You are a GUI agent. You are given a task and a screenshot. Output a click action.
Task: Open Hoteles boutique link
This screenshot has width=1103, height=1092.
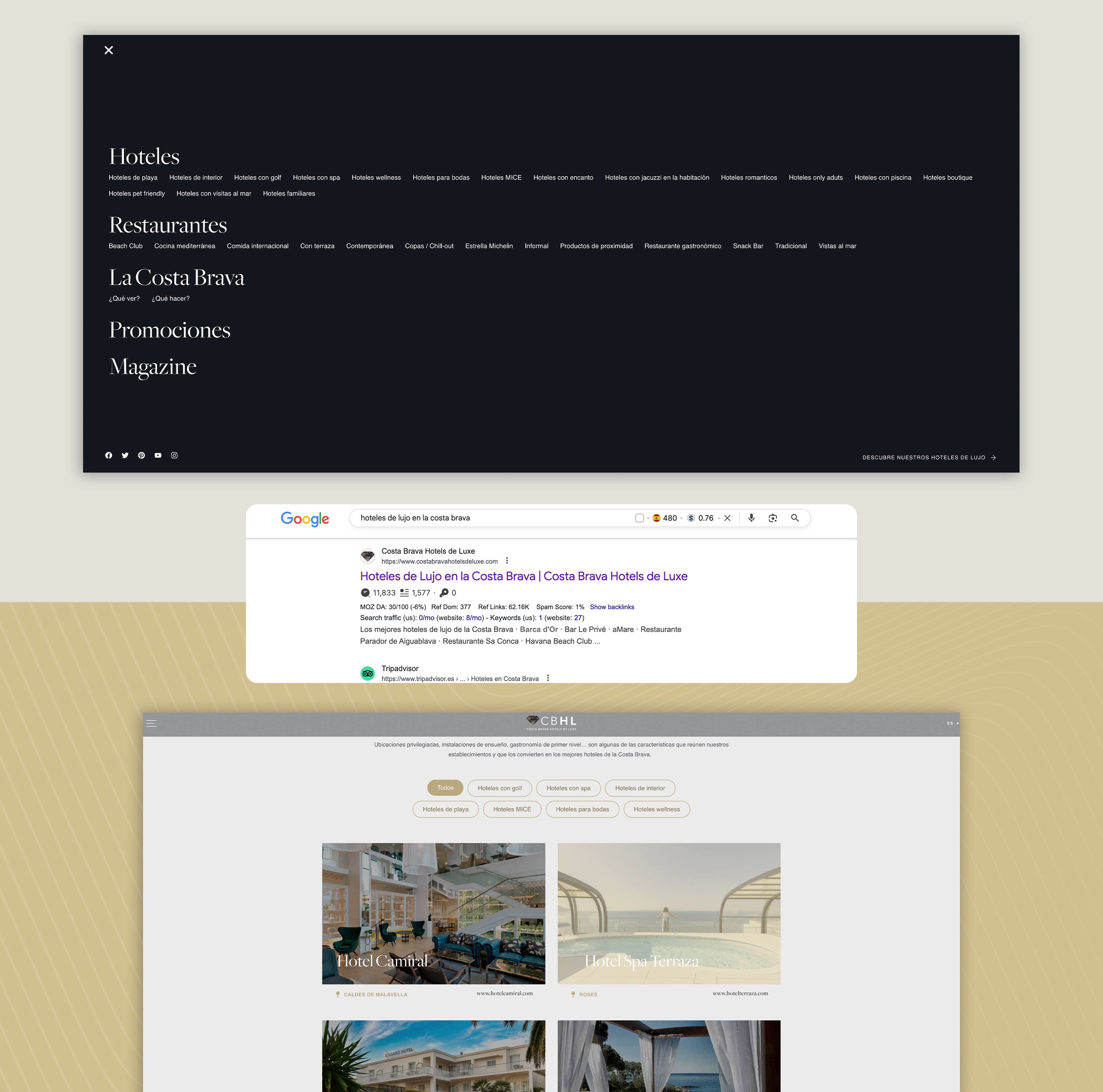tap(948, 178)
